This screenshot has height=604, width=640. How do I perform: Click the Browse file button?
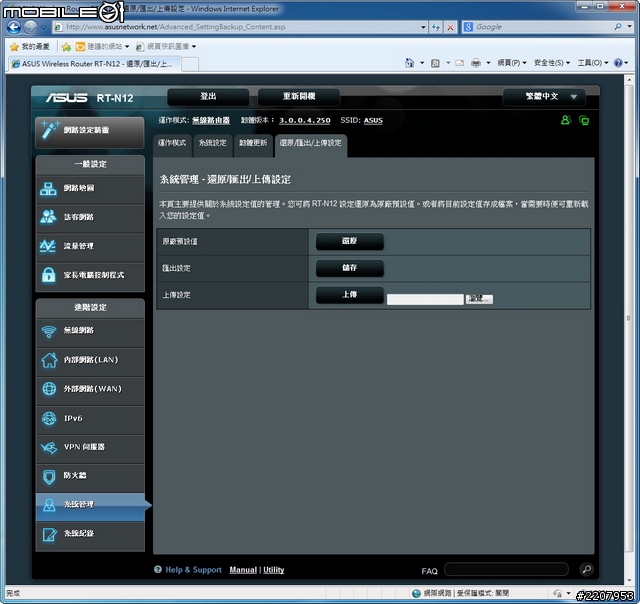coord(479,299)
